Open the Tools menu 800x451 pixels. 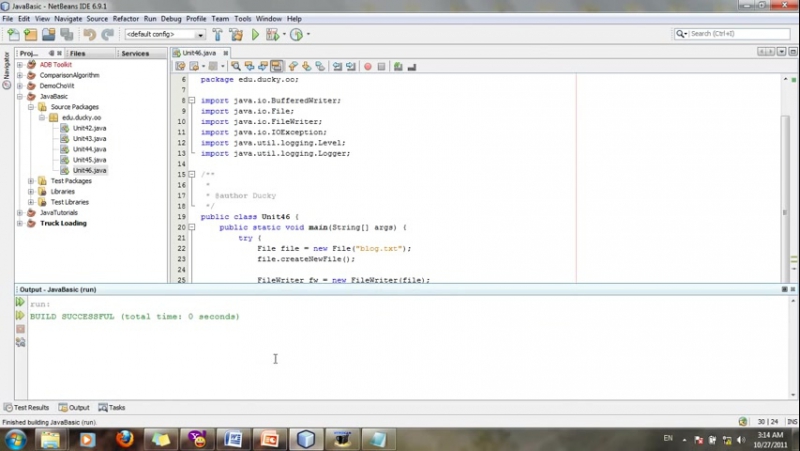[x=242, y=18]
